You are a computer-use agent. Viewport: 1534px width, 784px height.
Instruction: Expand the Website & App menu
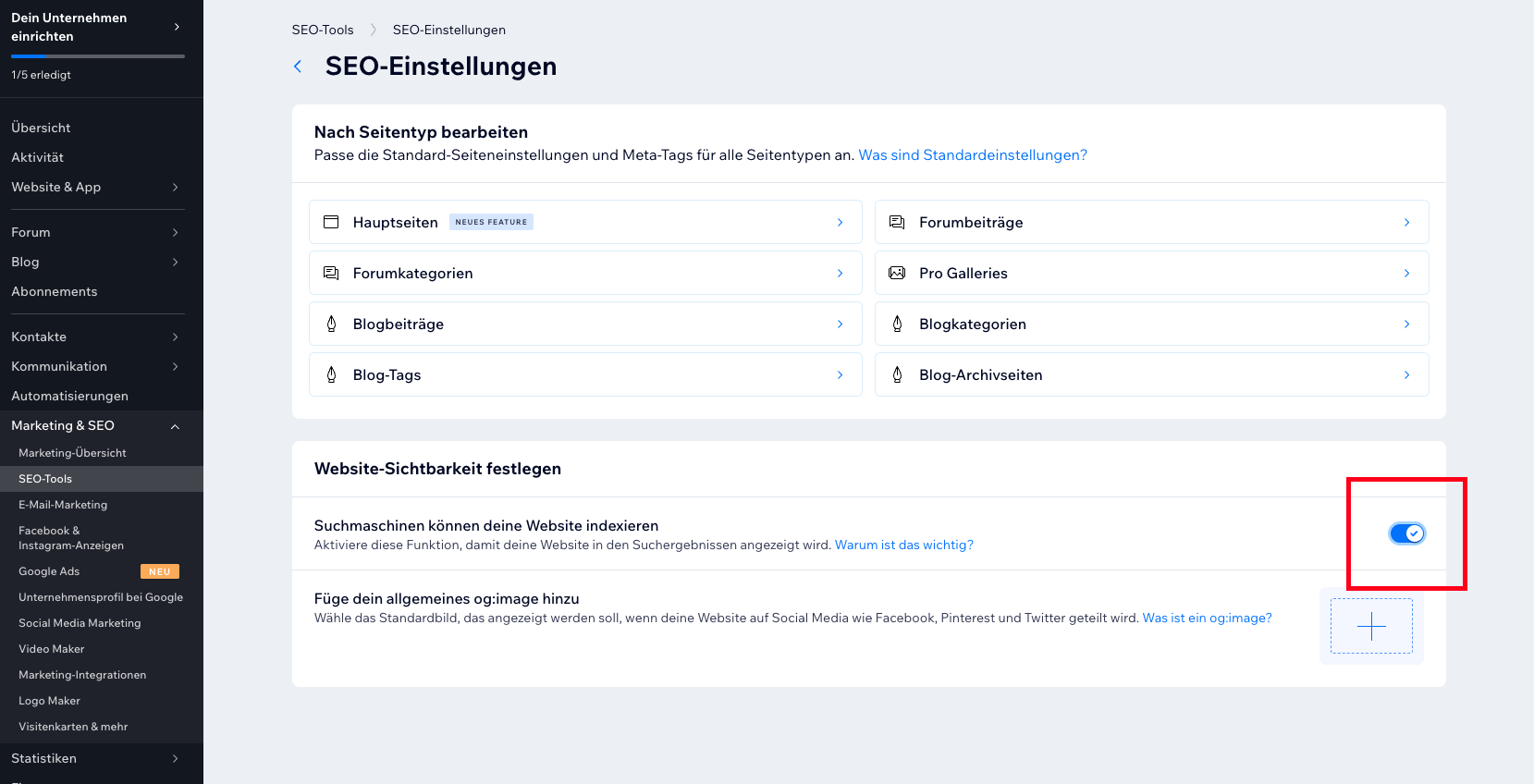click(x=175, y=187)
